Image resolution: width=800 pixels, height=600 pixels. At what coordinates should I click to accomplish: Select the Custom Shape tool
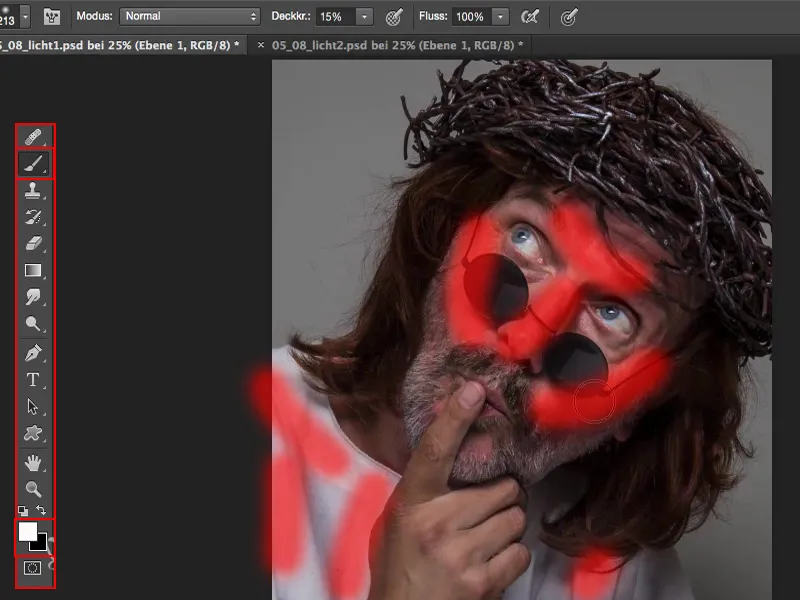point(33,433)
